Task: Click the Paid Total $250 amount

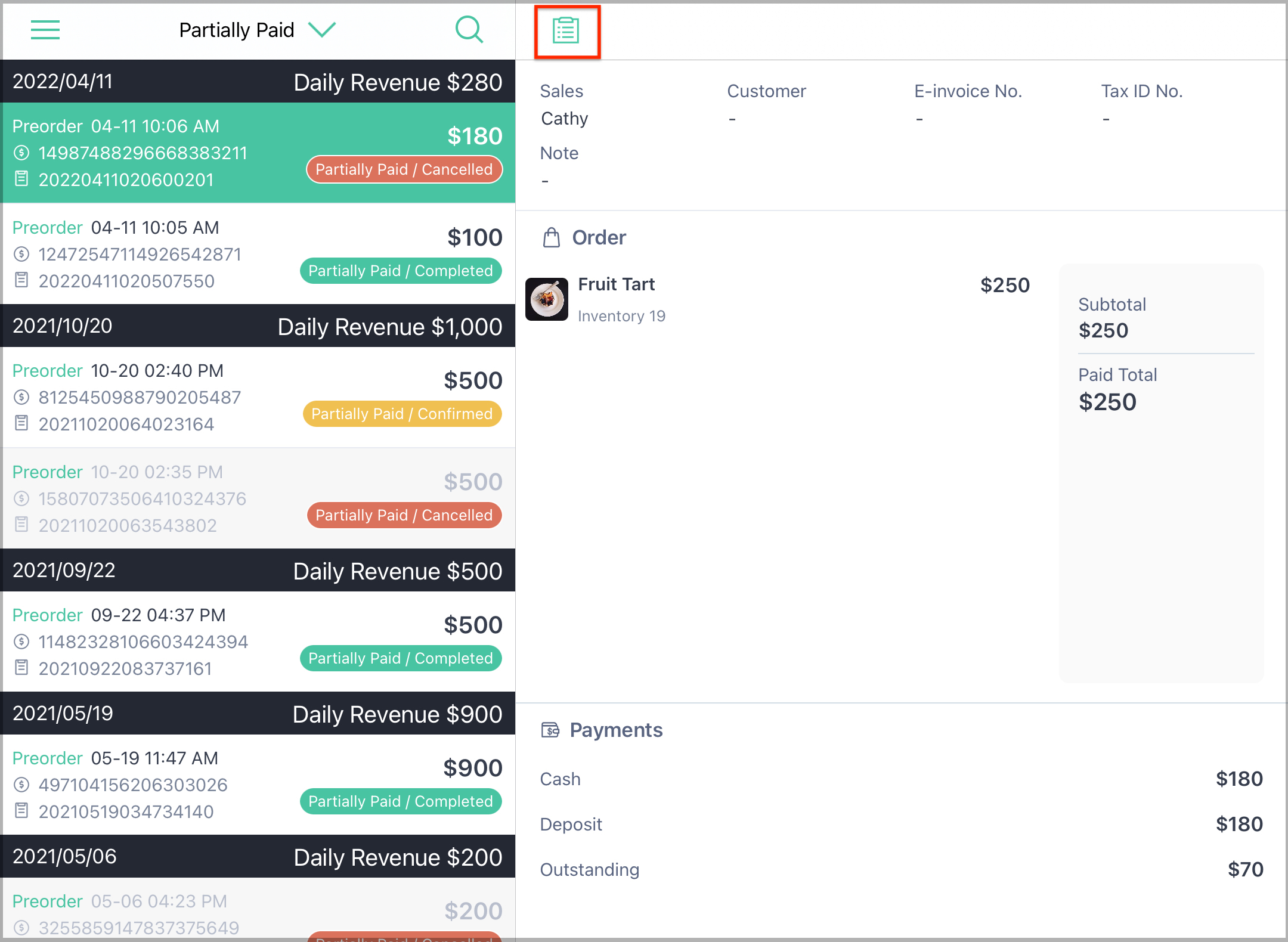Action: click(x=1107, y=402)
